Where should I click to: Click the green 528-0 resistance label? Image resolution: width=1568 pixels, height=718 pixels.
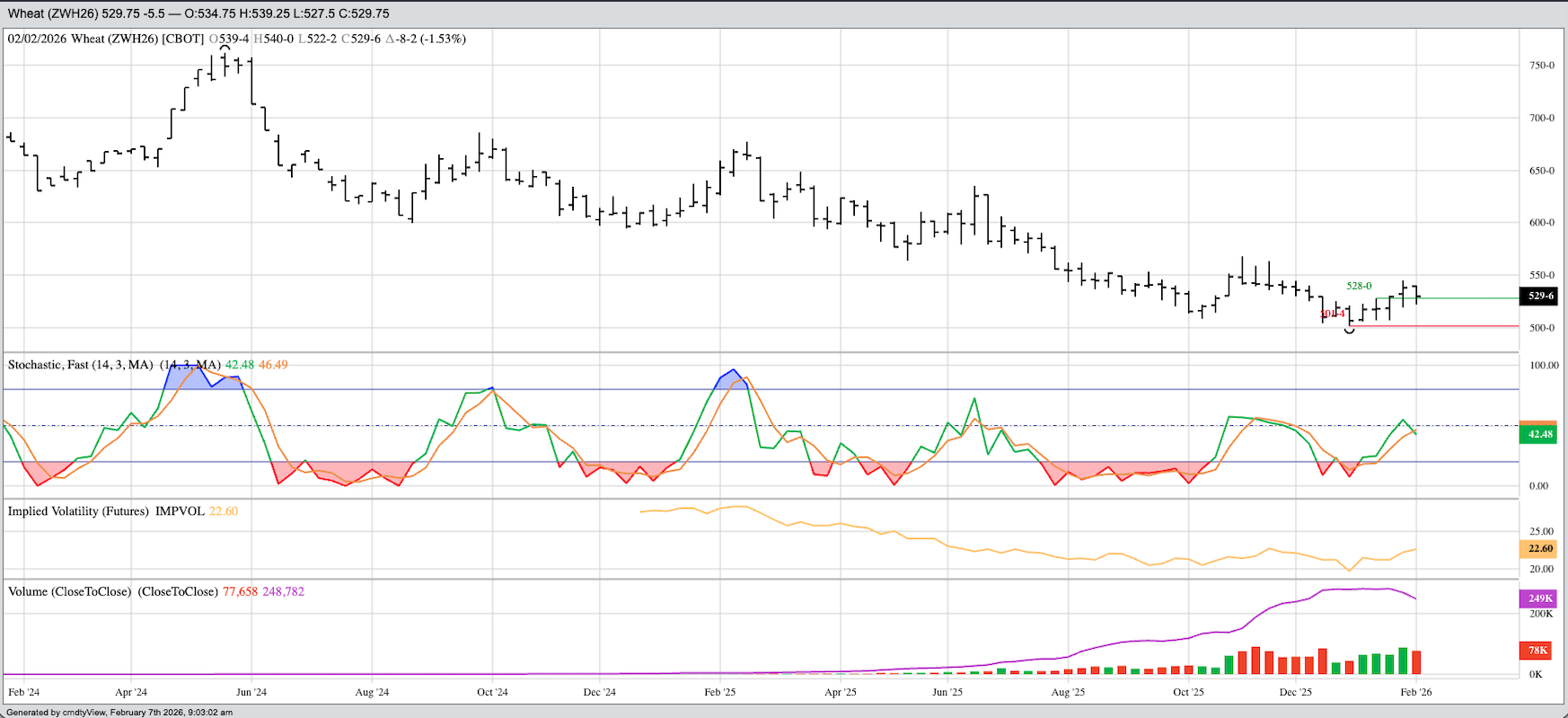click(1359, 286)
